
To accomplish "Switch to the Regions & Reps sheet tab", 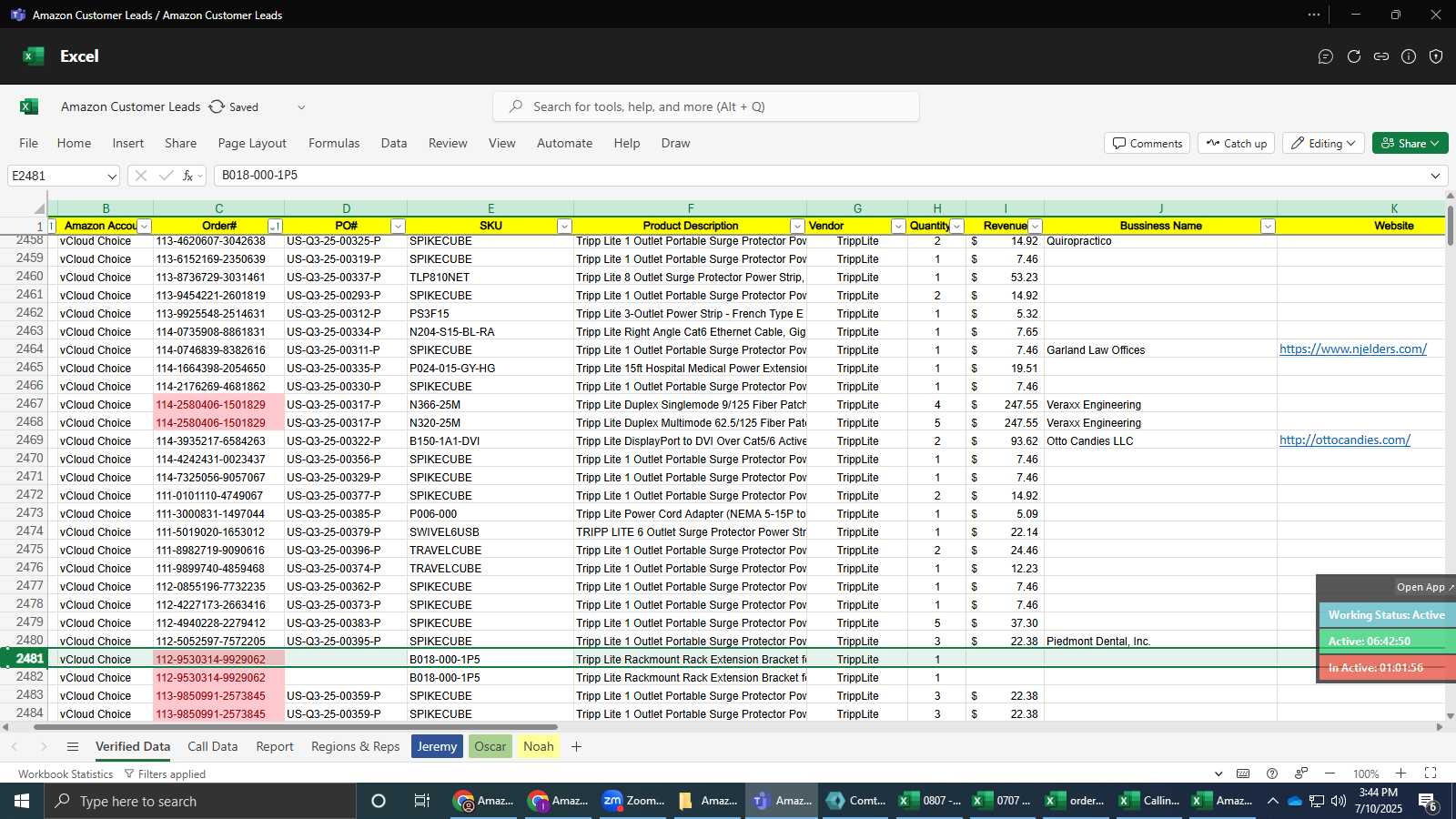I will pos(356,747).
